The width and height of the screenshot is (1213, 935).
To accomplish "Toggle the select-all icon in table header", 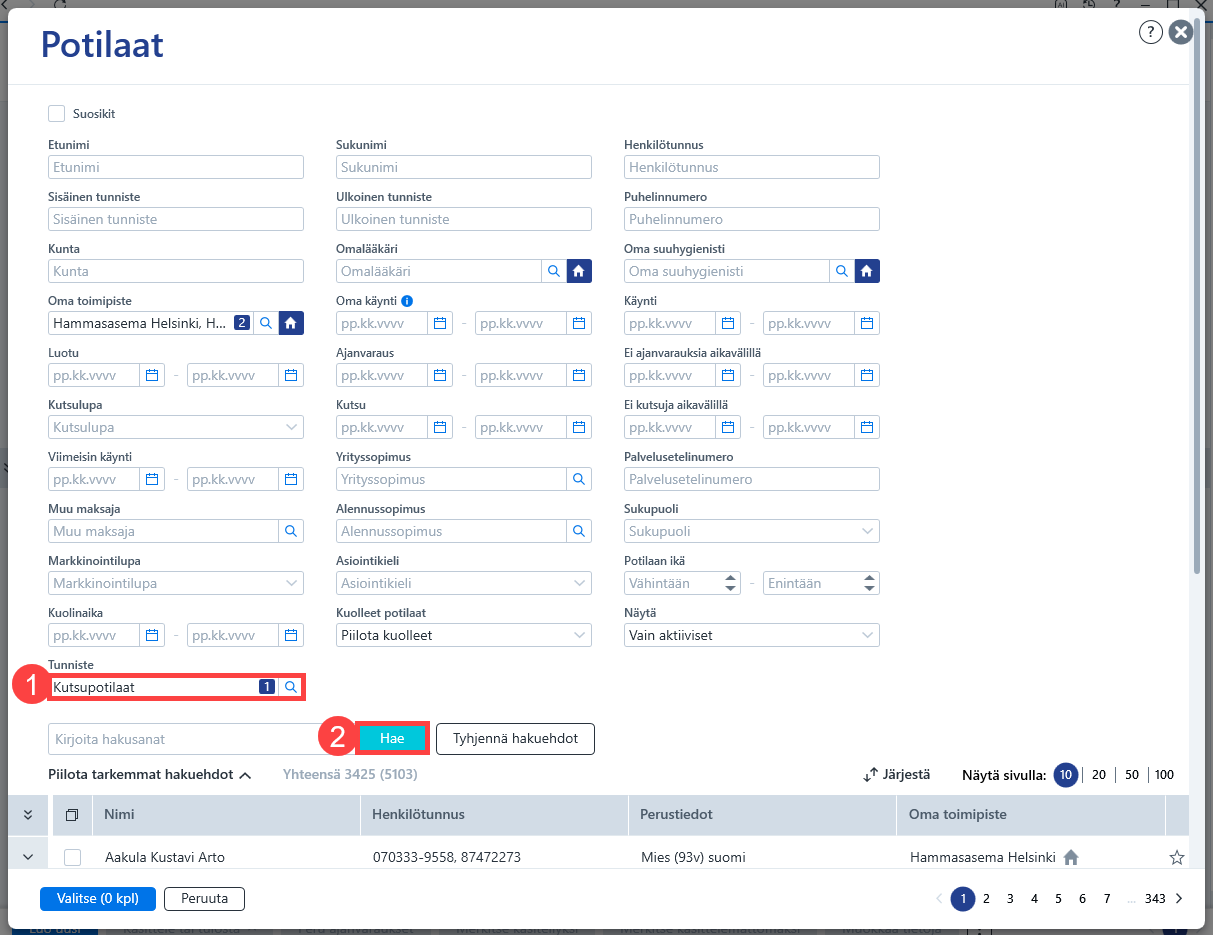I will point(72,815).
